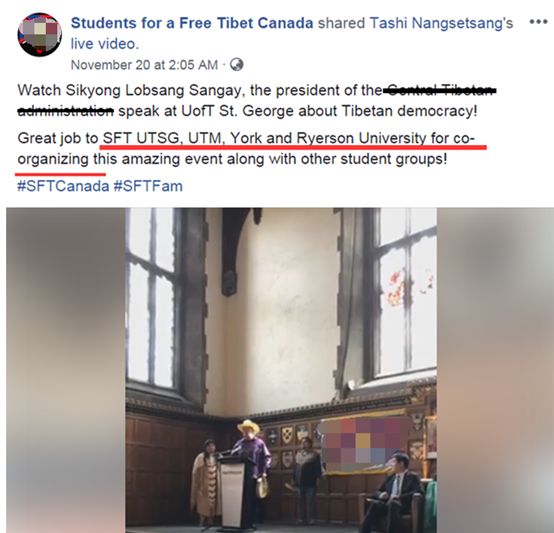Image resolution: width=554 pixels, height=533 pixels.
Task: Click the public globe privacy icon
Action: click(236, 65)
